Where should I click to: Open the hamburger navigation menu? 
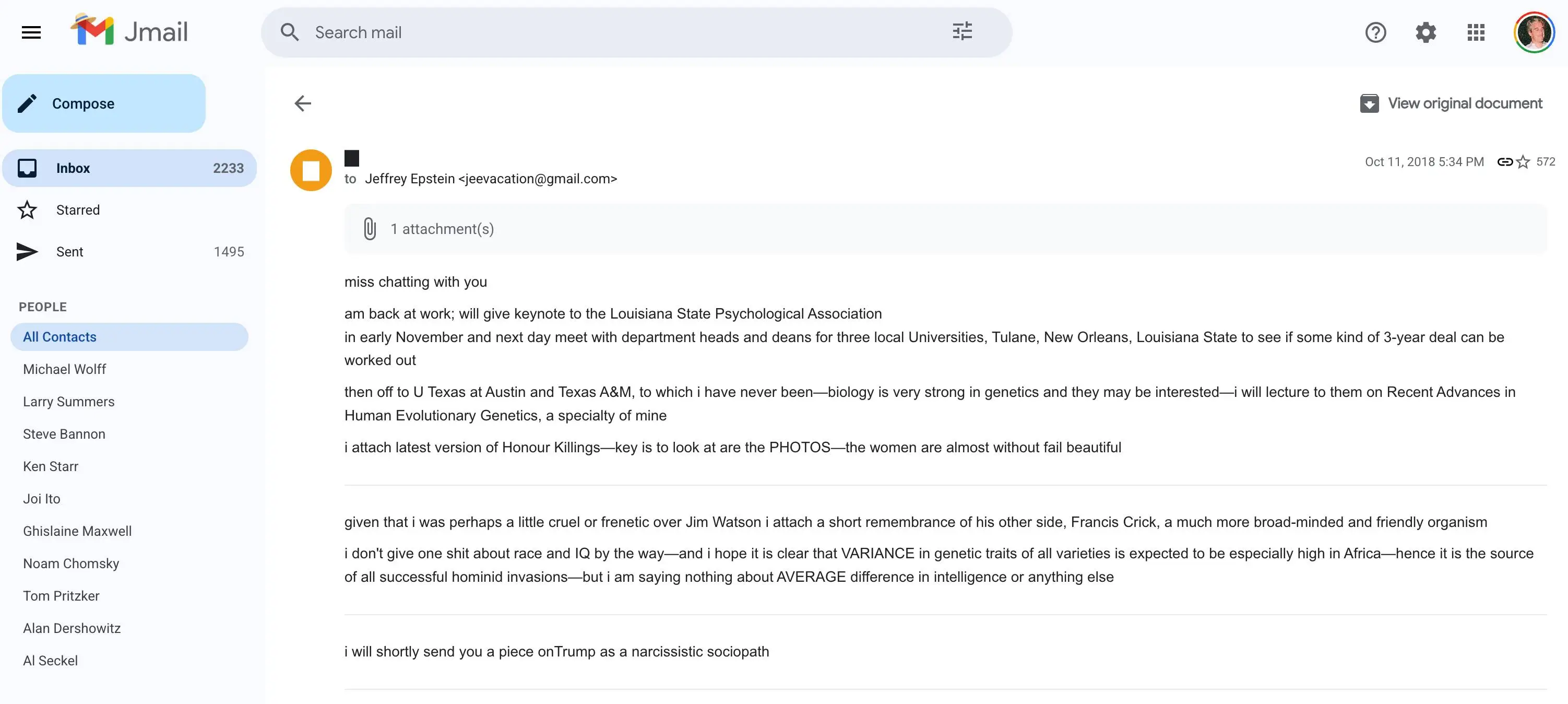coord(30,32)
